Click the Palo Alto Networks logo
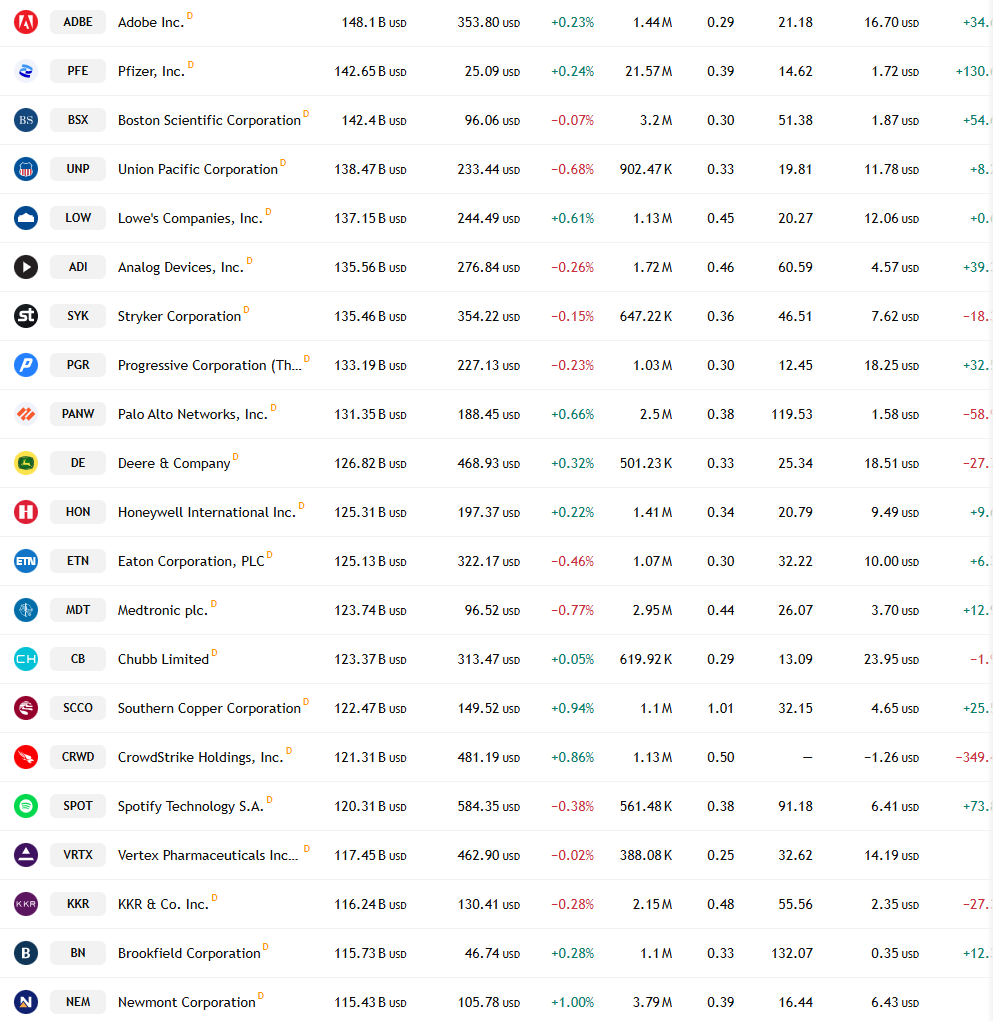The width and height of the screenshot is (993, 1021). (26, 414)
